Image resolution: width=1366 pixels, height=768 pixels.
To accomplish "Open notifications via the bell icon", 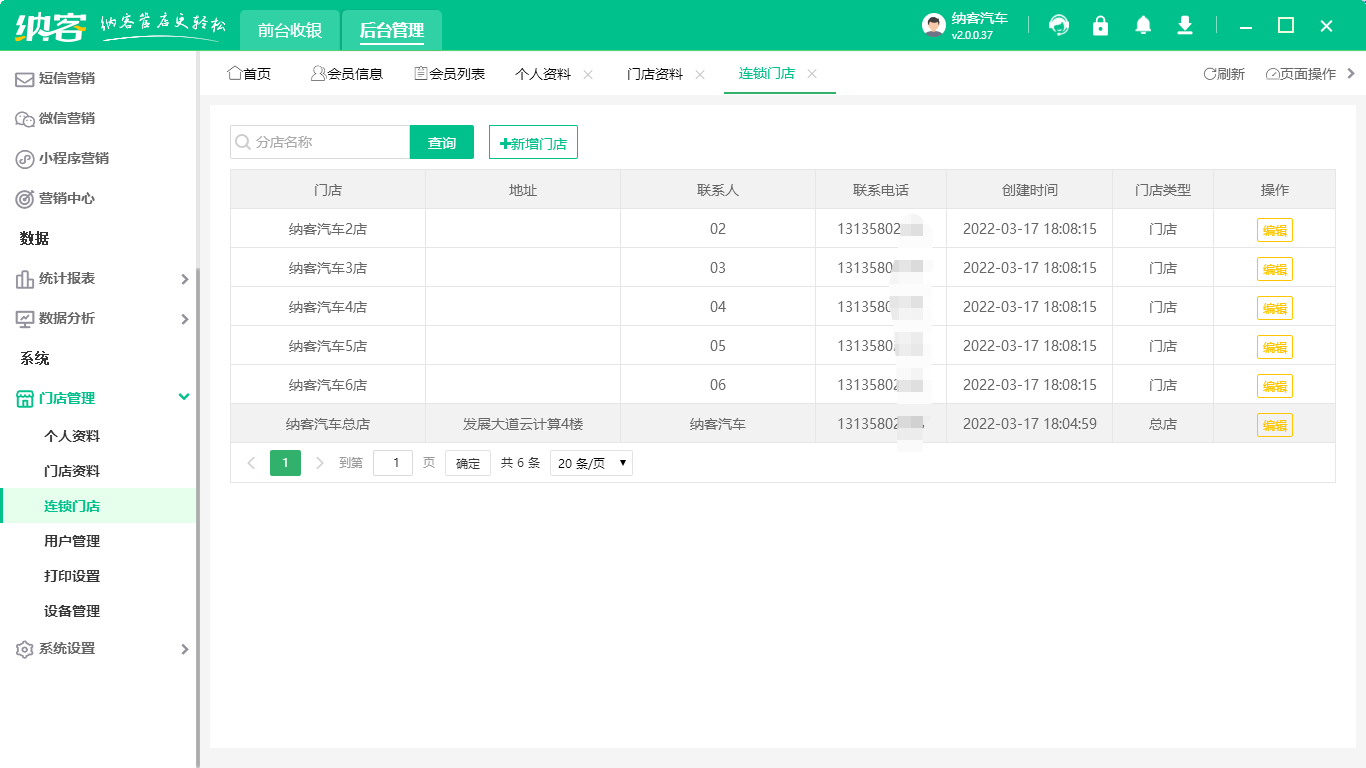I will (x=1142, y=25).
